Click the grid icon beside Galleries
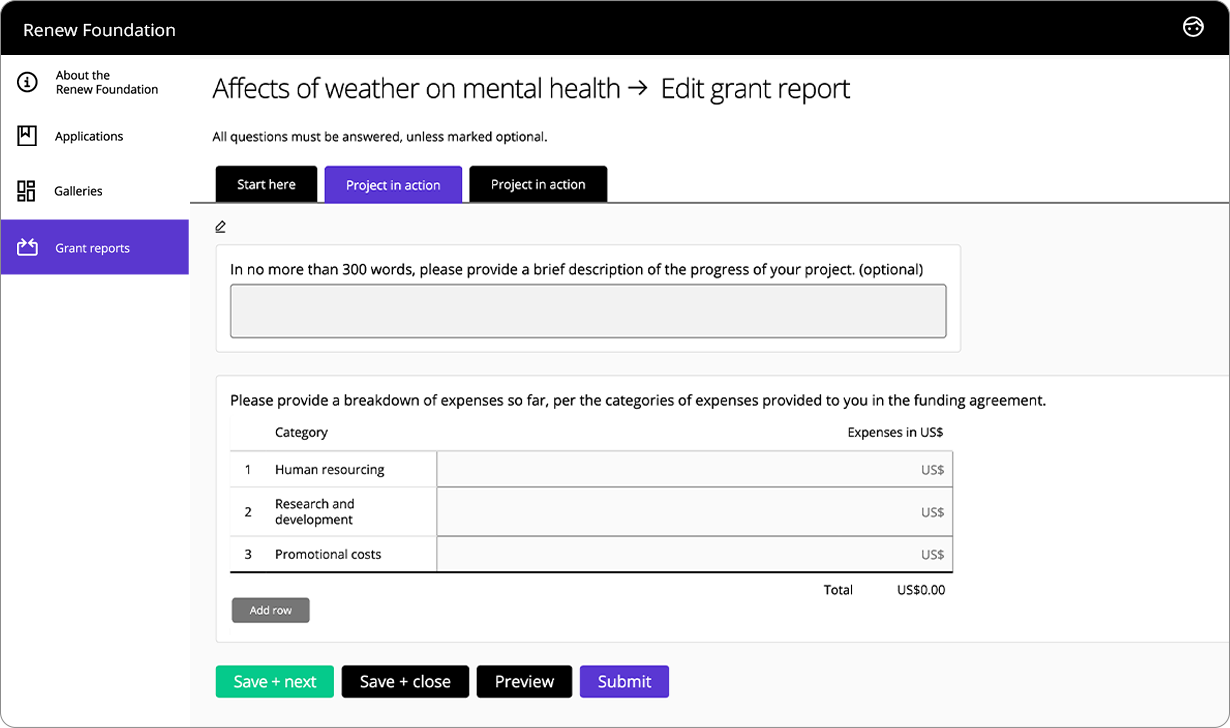The image size is (1230, 728). (27, 190)
